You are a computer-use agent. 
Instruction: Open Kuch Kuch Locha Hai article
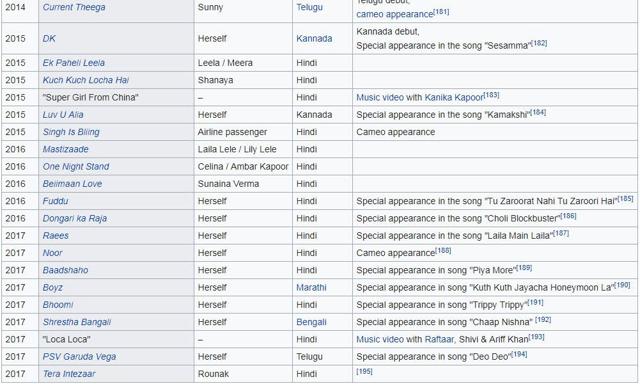(86, 80)
